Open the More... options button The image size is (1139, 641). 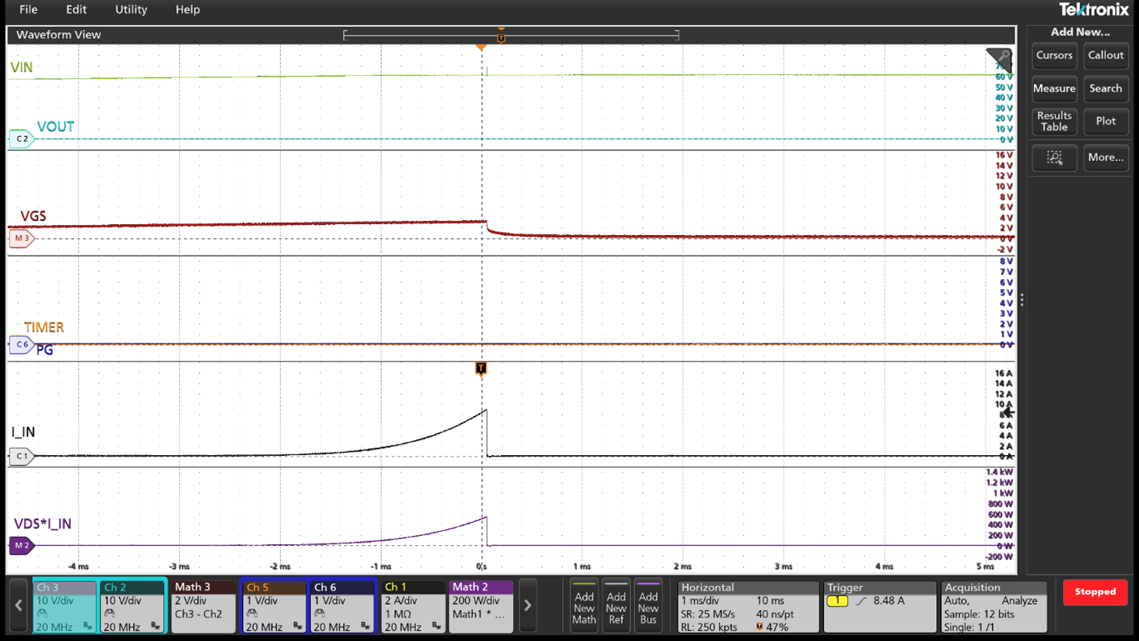tap(1105, 157)
